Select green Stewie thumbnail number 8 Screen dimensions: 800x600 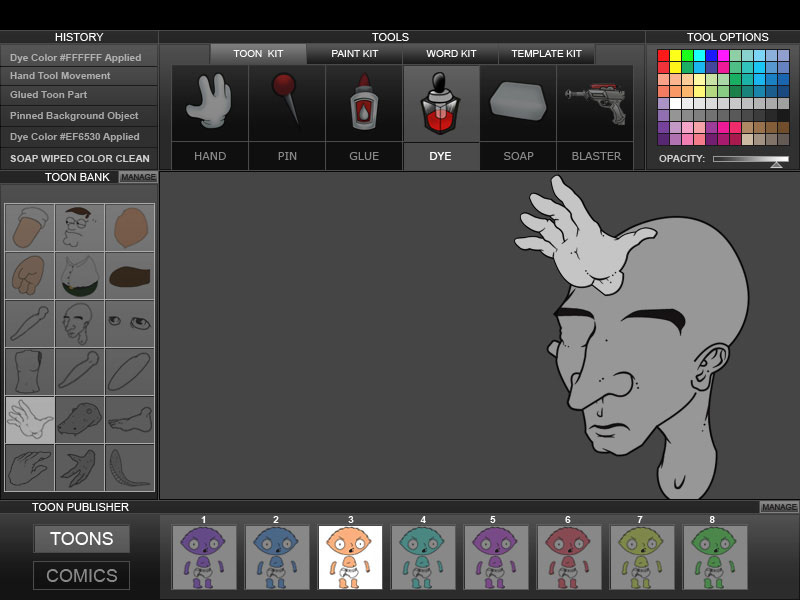tap(715, 558)
